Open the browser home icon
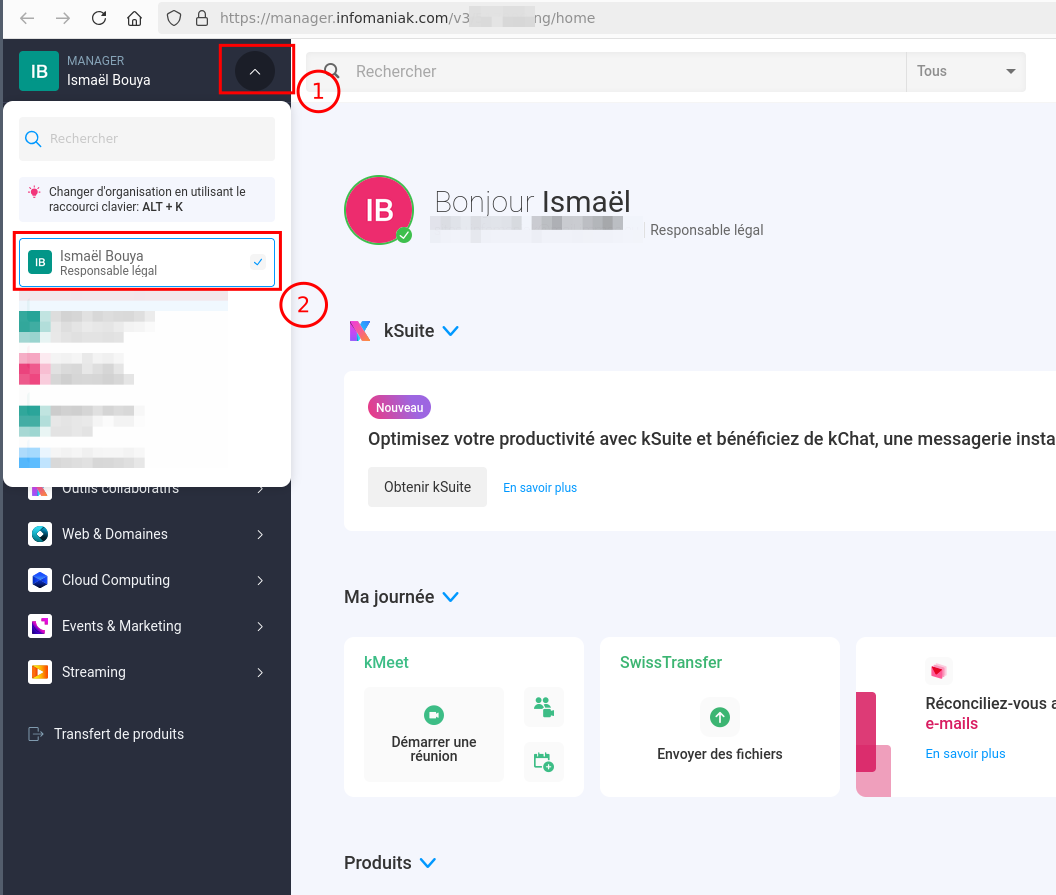 [135, 18]
